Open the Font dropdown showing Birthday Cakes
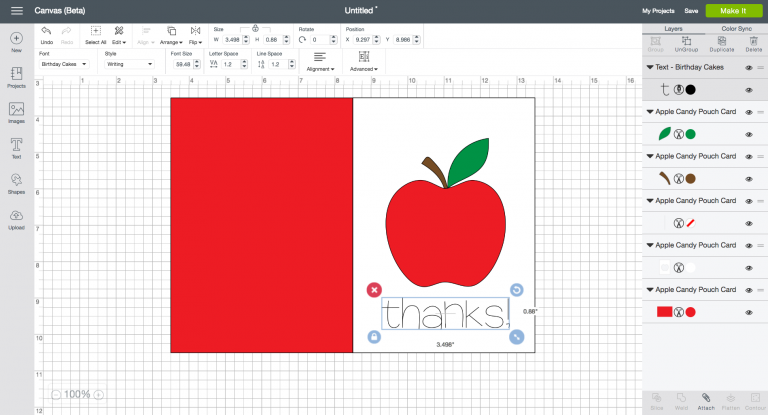 pos(64,64)
